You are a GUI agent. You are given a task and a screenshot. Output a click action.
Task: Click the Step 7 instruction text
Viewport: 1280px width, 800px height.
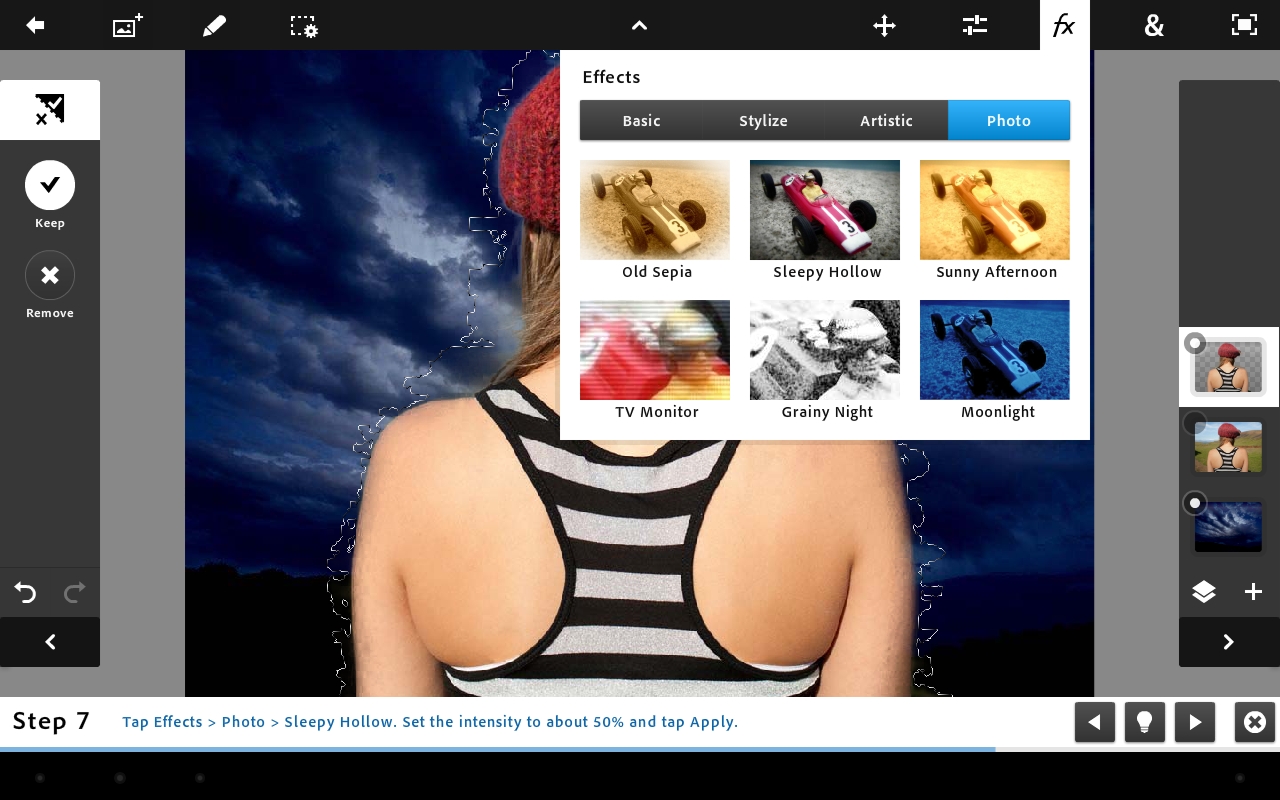[x=430, y=722]
